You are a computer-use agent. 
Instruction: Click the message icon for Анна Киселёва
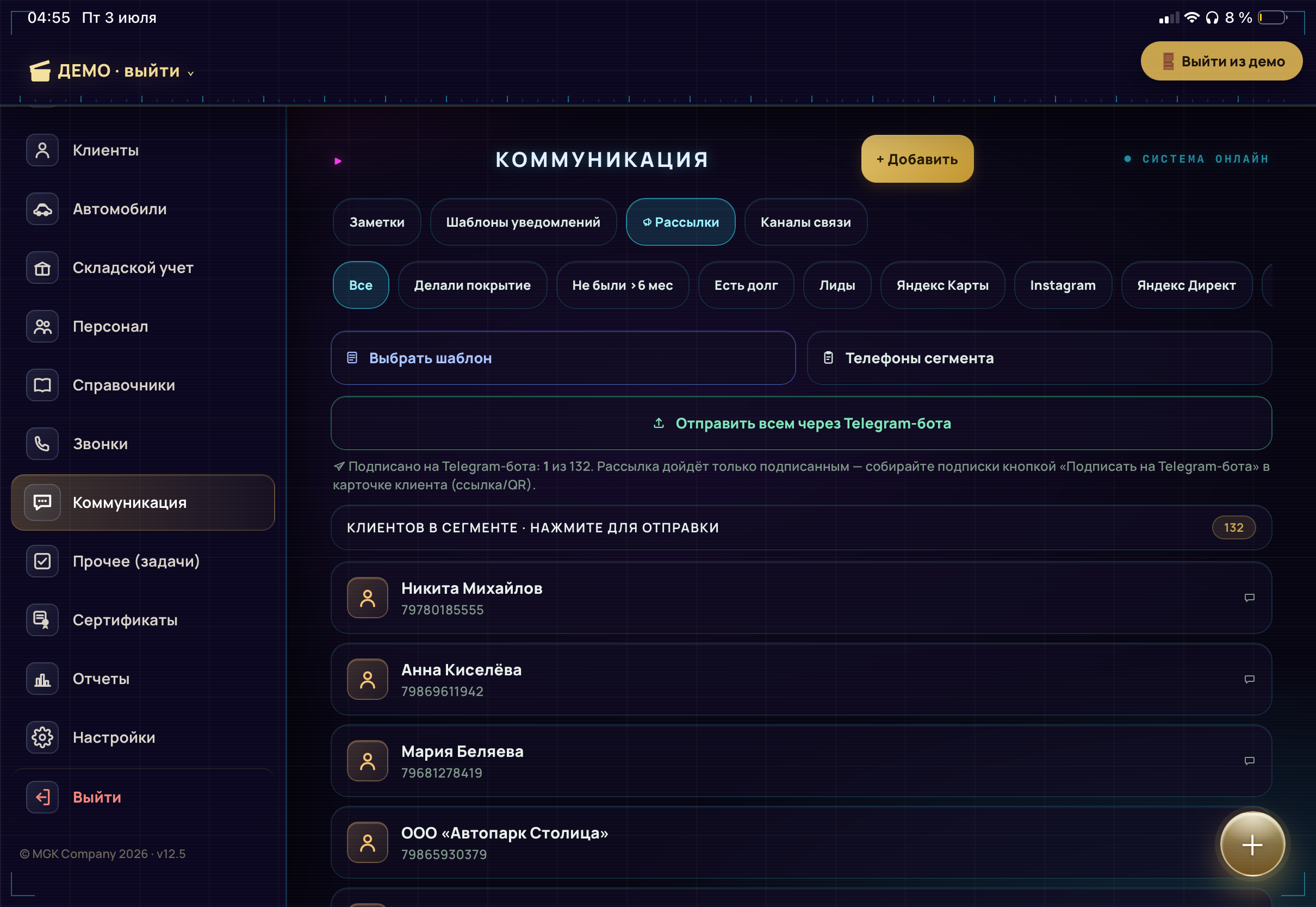click(x=1249, y=679)
